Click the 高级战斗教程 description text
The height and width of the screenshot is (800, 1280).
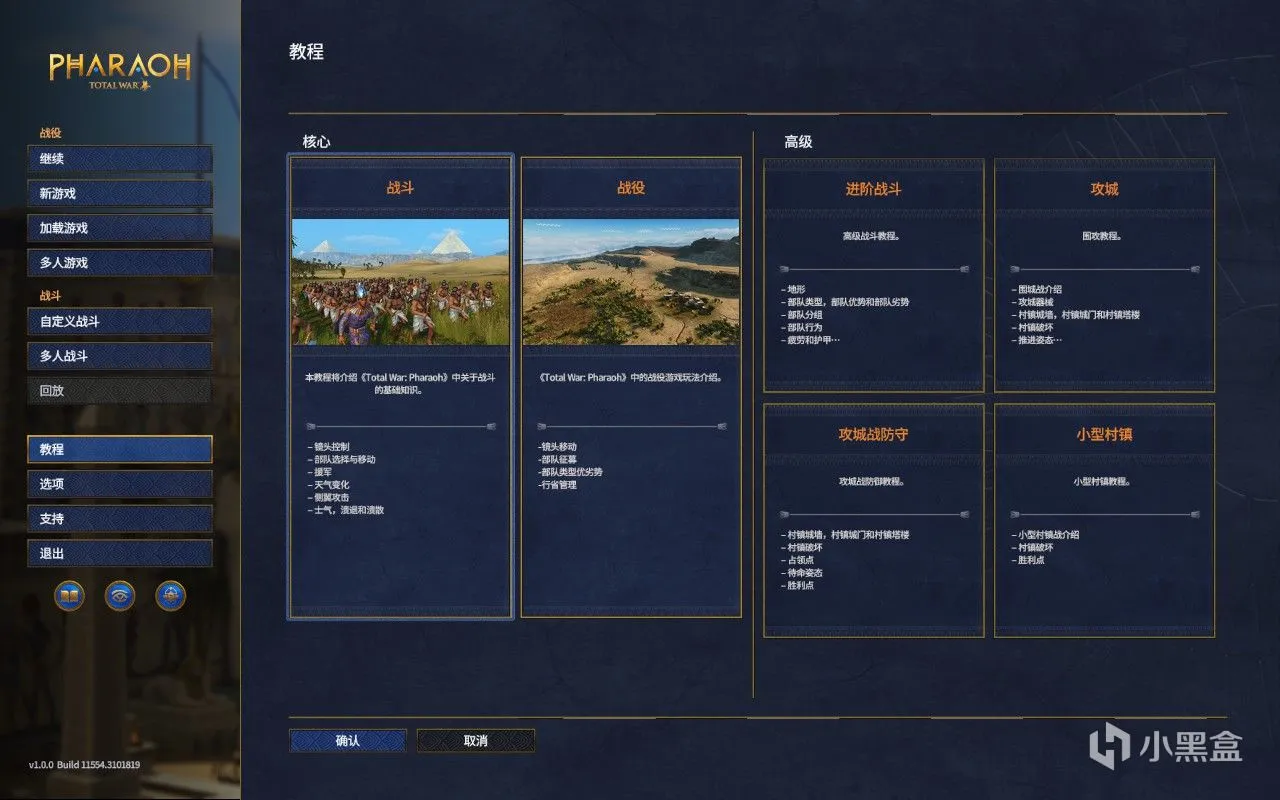[x=874, y=237]
